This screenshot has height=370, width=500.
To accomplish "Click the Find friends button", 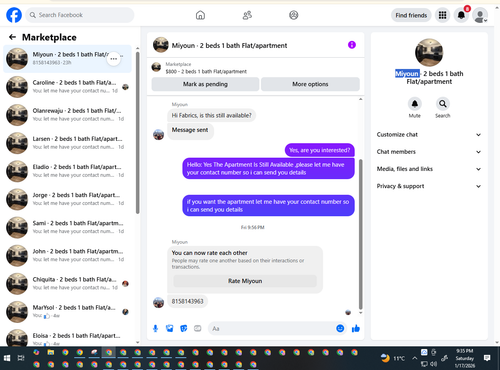I will pos(411,15).
